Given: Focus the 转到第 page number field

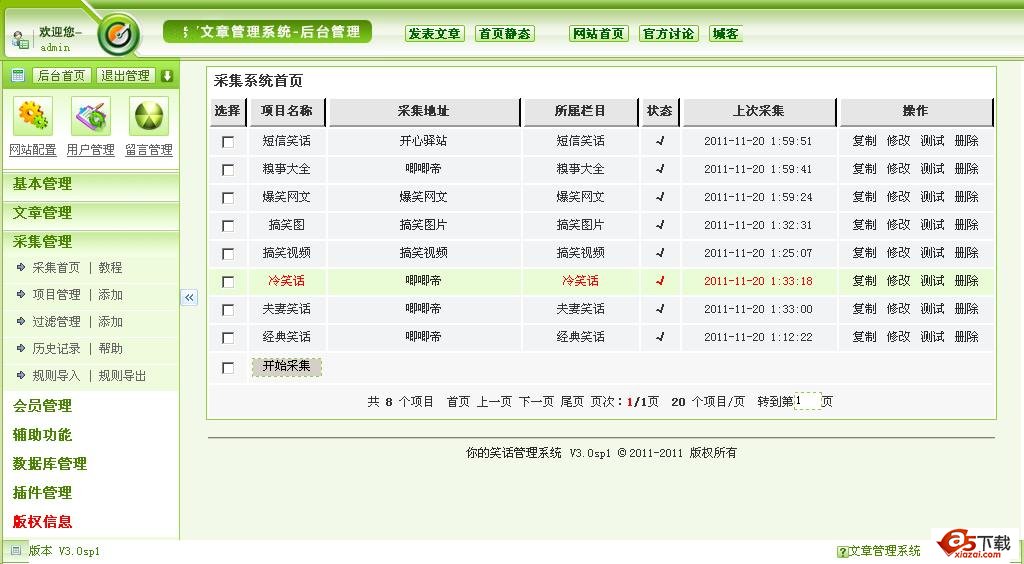Looking at the screenshot, I should (x=808, y=401).
